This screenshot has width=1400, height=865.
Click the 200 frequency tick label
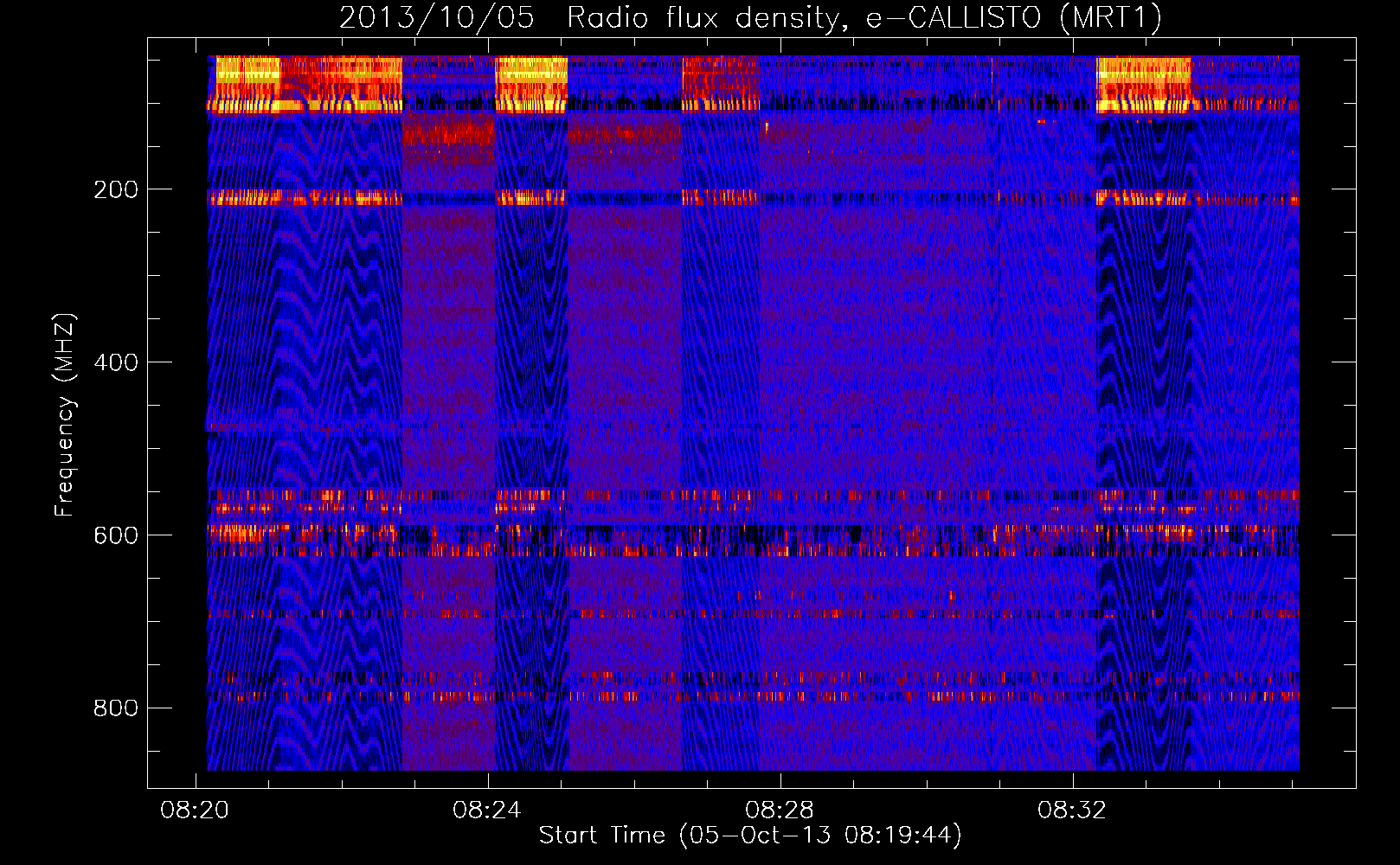tap(116, 189)
